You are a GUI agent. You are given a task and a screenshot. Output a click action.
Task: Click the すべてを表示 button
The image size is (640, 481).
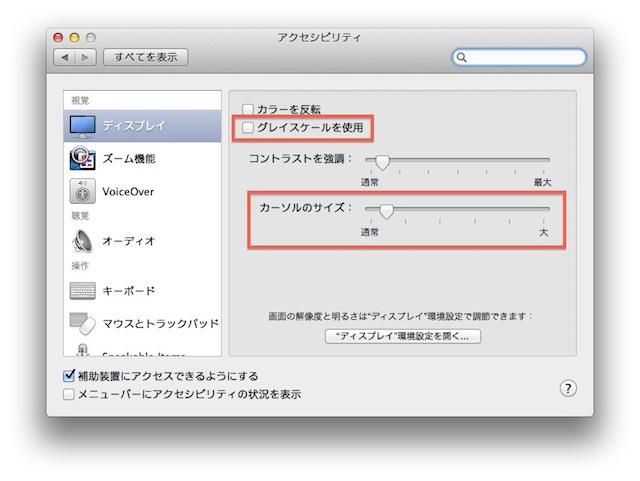pos(145,58)
